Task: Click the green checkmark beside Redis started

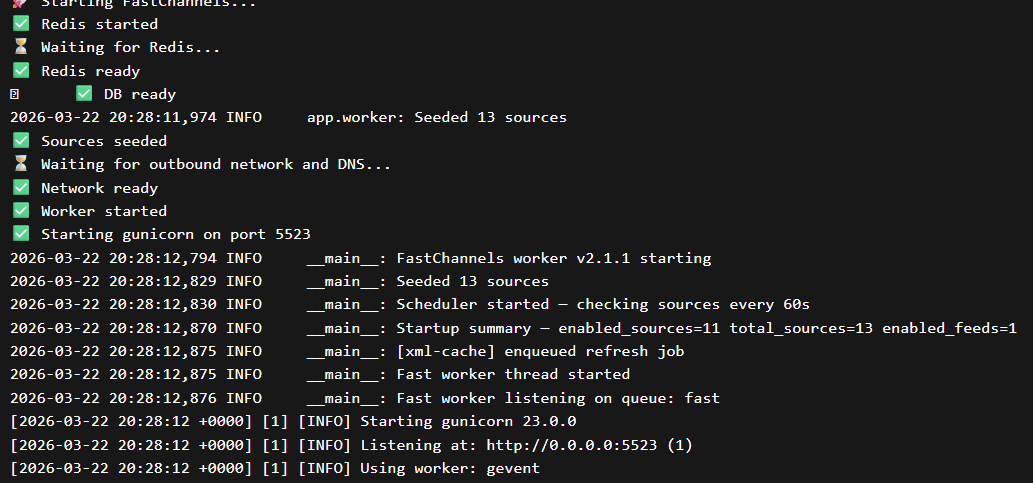Action: click(20, 24)
